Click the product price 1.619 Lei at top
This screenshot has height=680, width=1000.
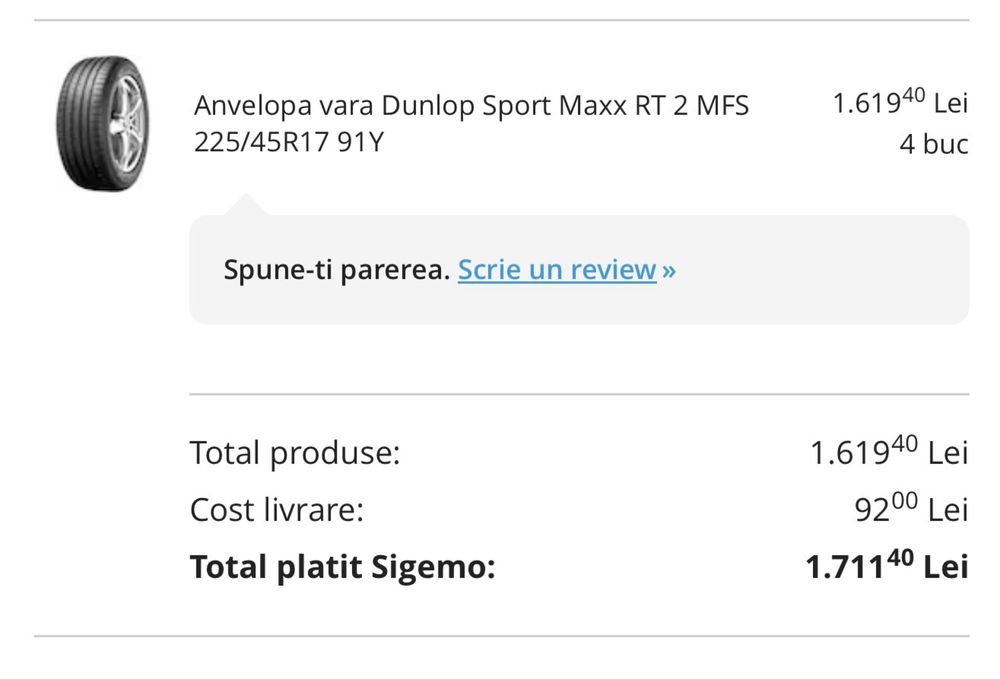[x=900, y=102]
